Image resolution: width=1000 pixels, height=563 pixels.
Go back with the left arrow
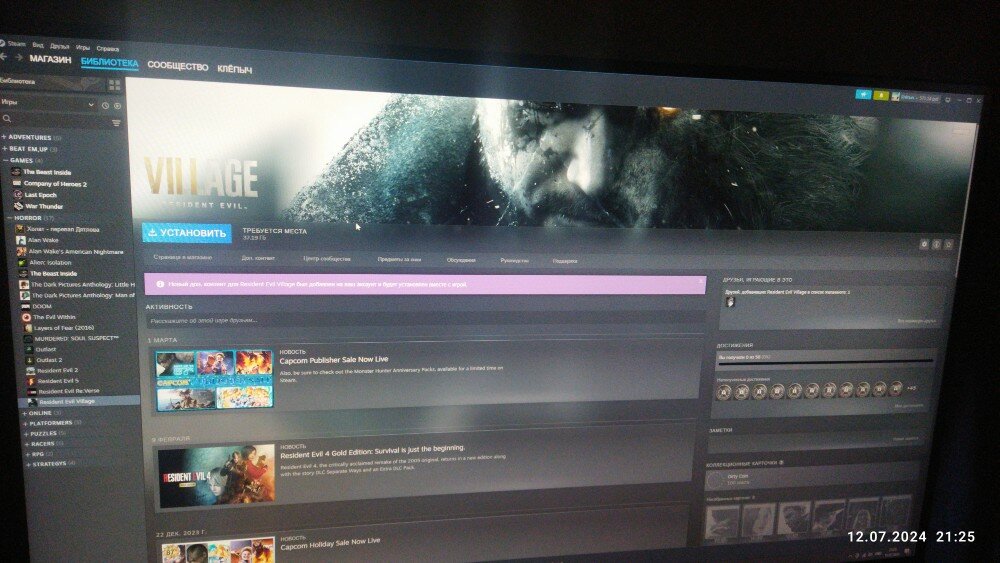point(4,57)
